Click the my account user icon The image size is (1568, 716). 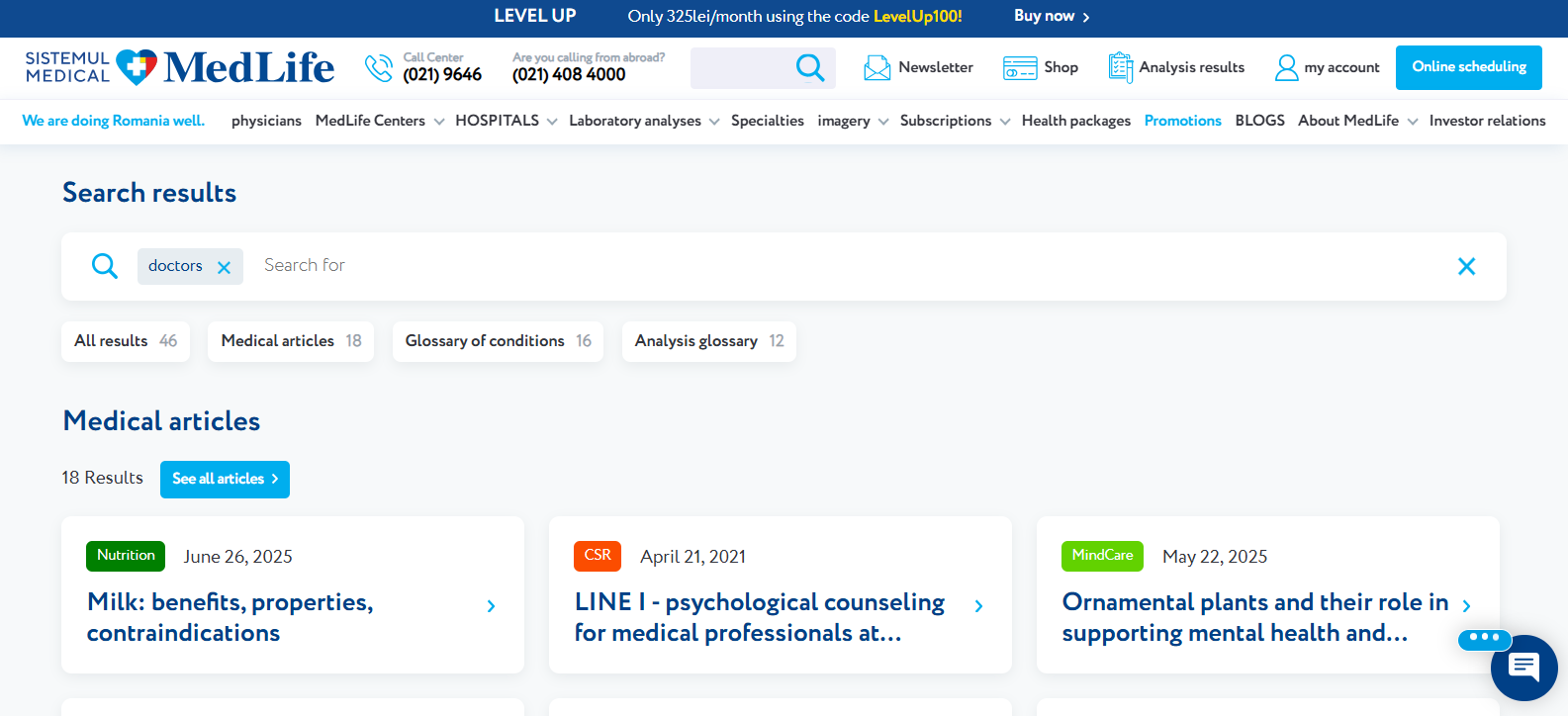1286,67
